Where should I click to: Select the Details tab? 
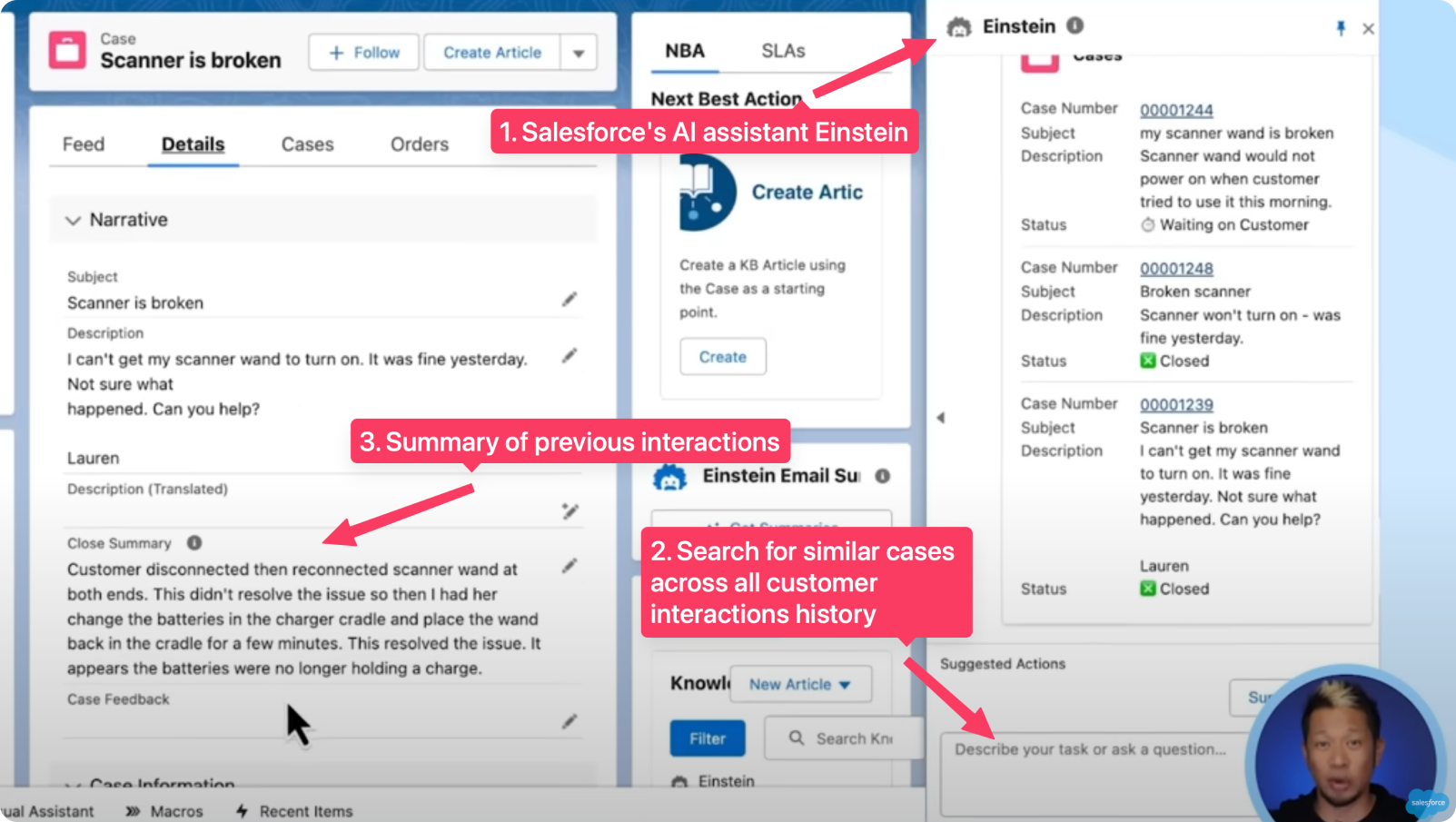tap(193, 144)
